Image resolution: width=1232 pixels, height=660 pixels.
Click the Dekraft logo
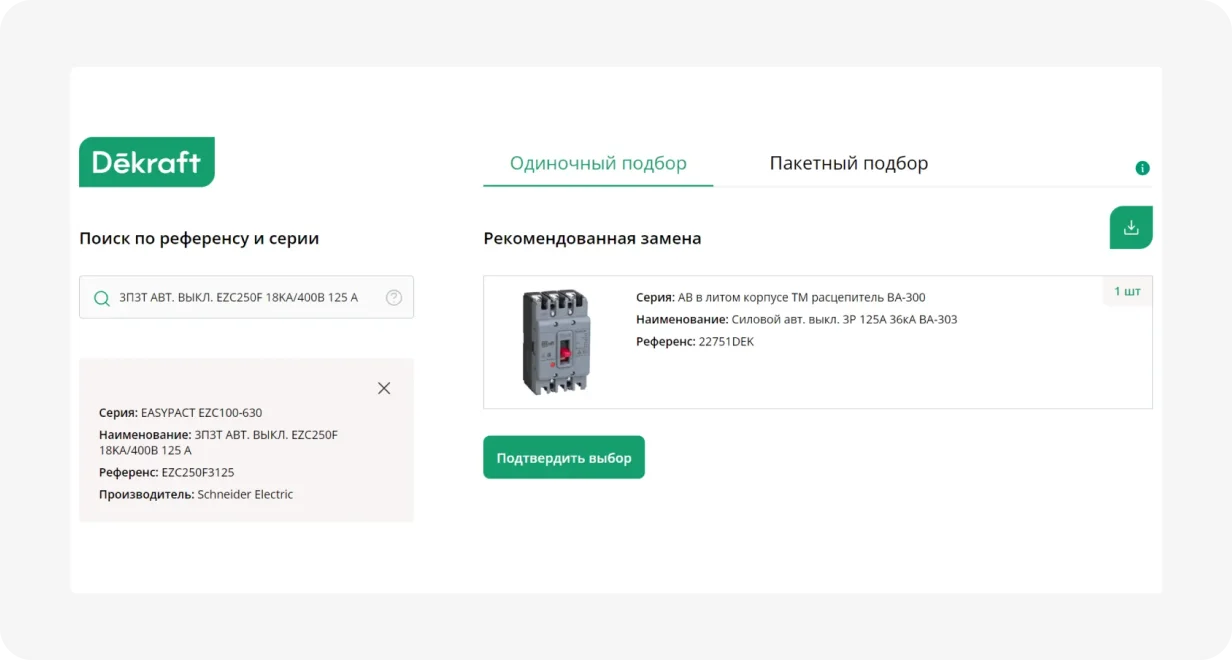(x=147, y=162)
